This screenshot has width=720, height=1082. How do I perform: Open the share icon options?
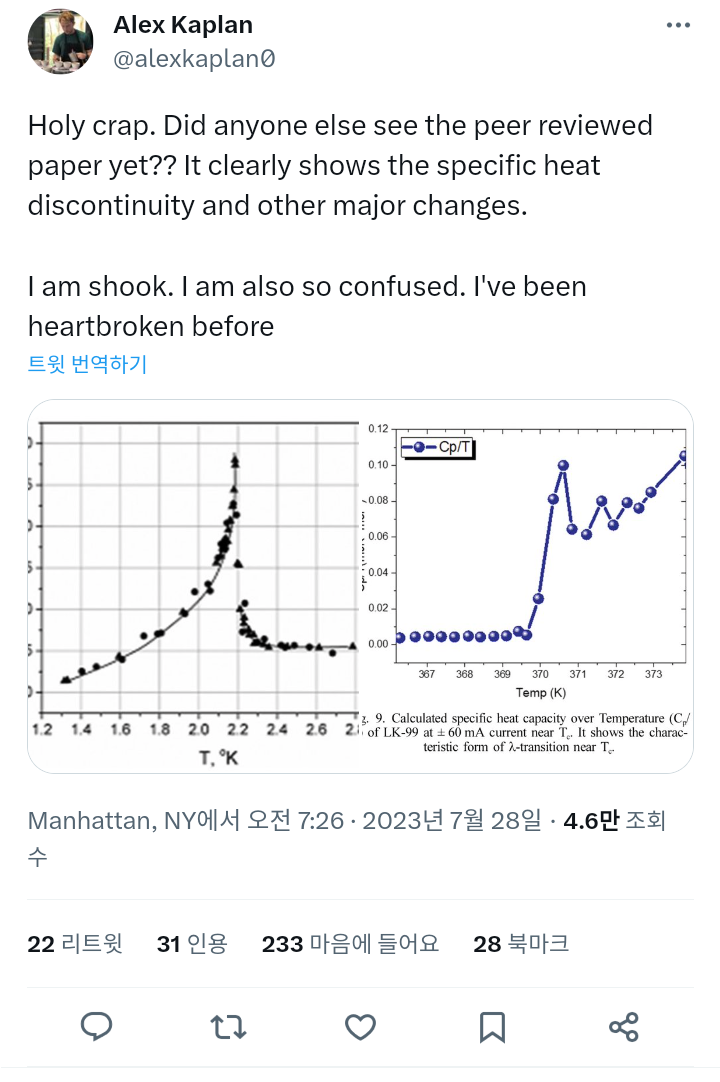[623, 1026]
